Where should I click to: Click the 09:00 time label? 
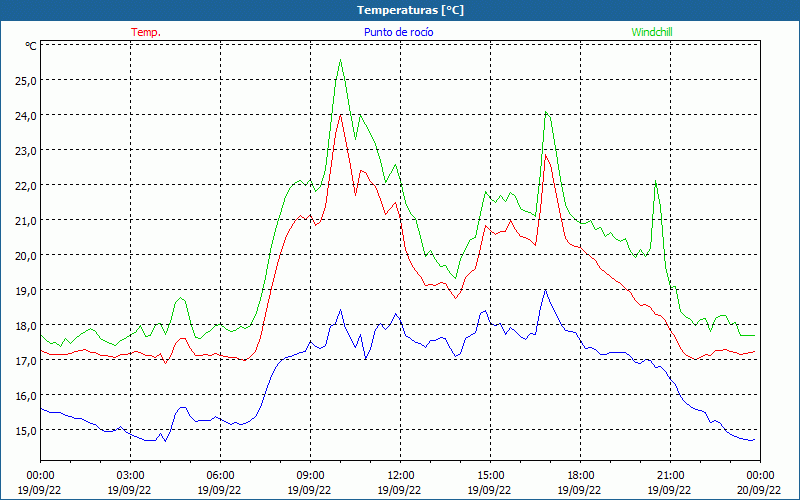point(310,476)
